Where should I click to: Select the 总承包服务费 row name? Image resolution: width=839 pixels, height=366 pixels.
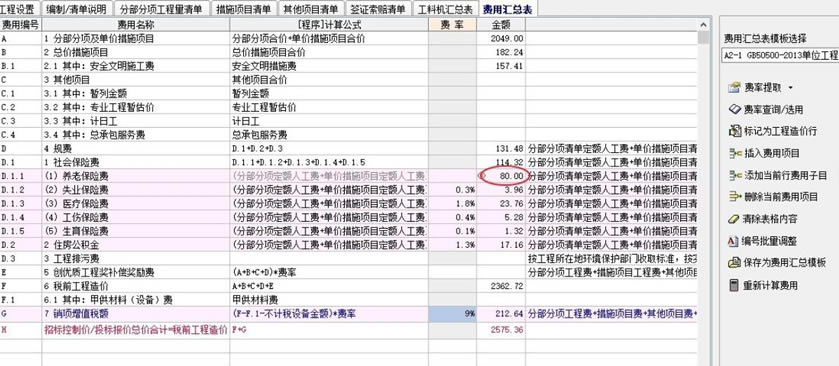[x=136, y=135]
